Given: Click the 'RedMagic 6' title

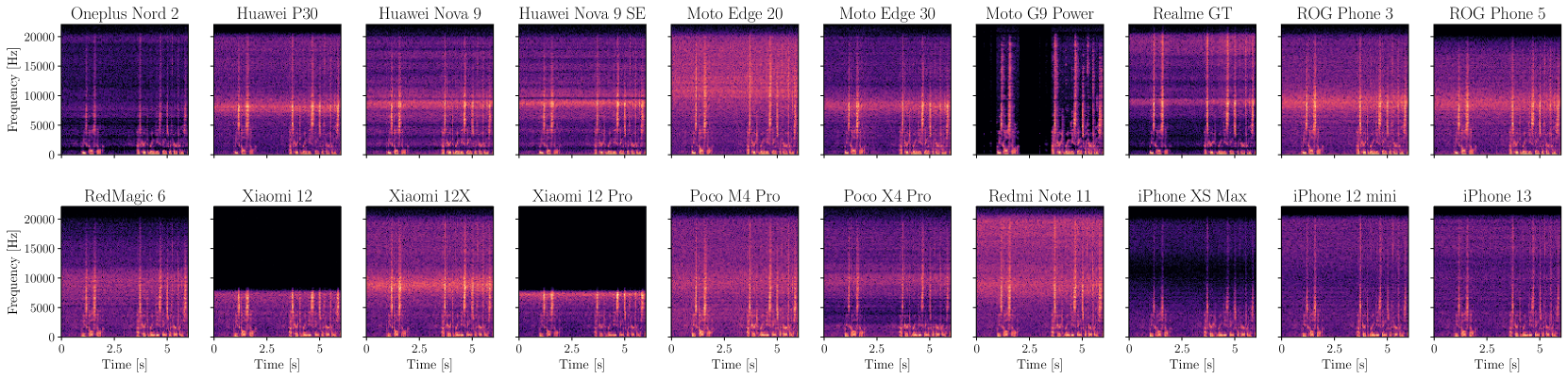Looking at the screenshot, I should click(125, 196).
